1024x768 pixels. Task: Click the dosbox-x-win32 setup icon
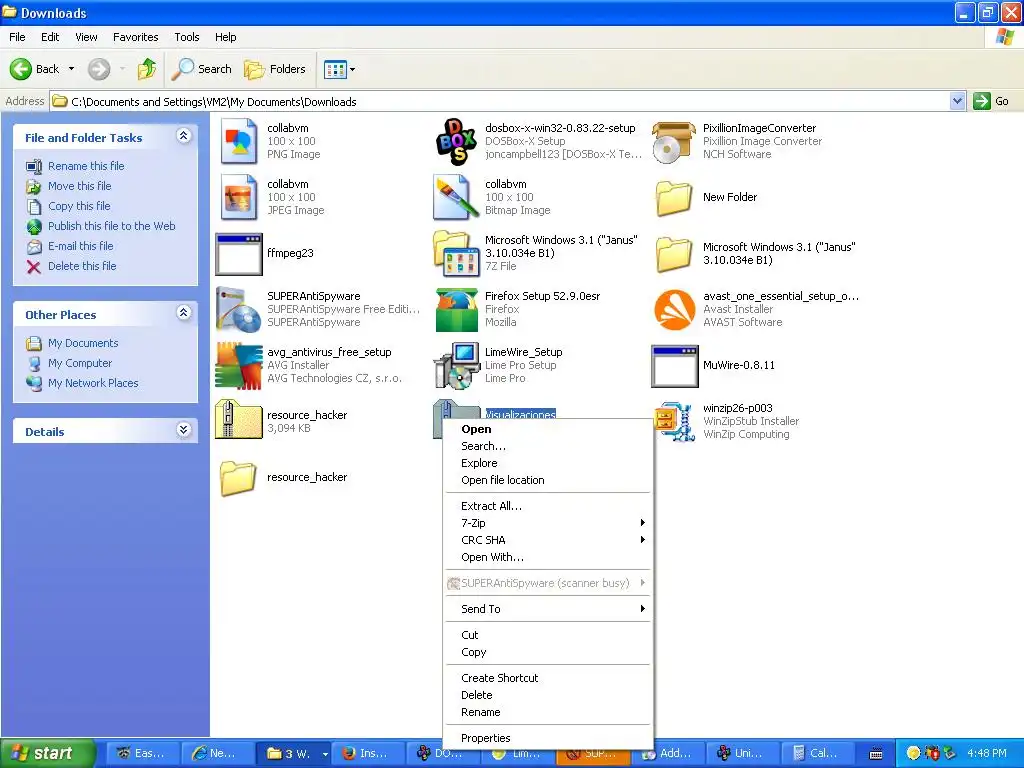pyautogui.click(x=456, y=141)
